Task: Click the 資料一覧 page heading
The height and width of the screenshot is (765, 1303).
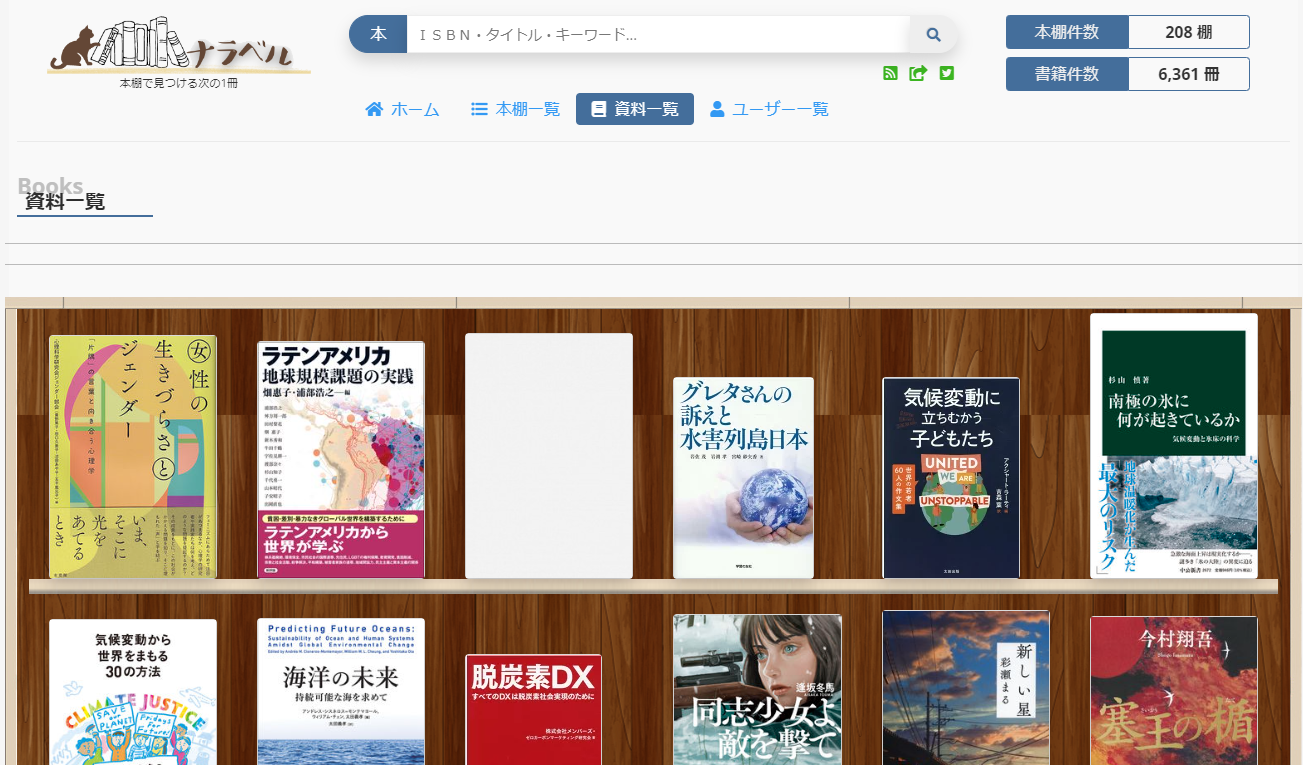Action: click(x=65, y=201)
